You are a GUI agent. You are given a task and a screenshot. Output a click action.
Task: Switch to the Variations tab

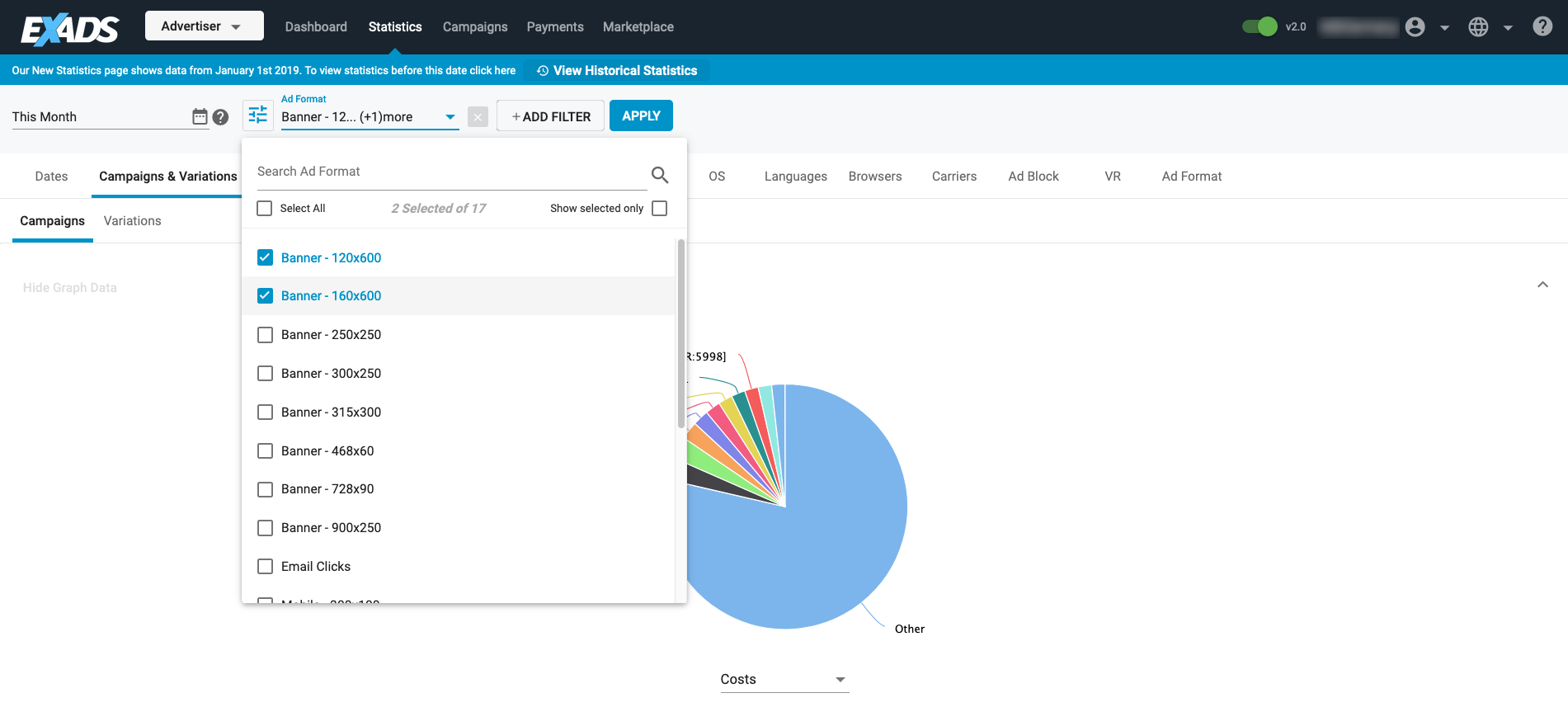(x=132, y=221)
